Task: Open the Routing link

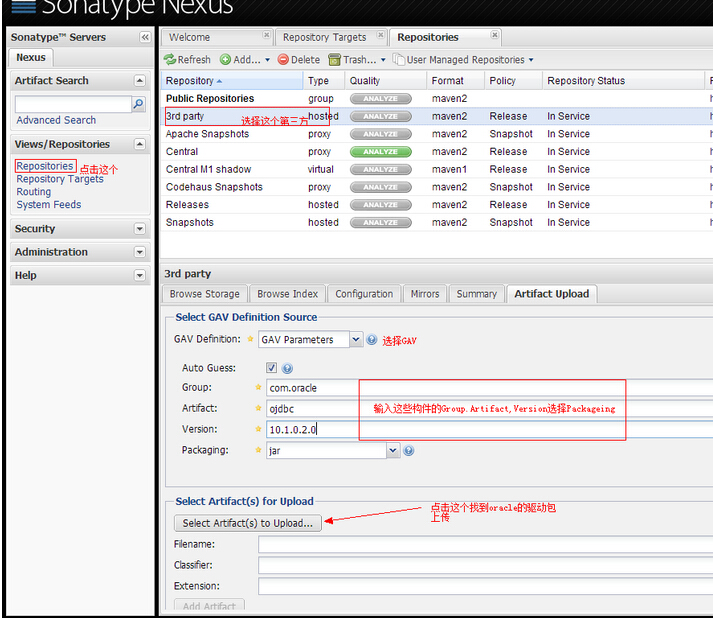Action: click(x=34, y=192)
